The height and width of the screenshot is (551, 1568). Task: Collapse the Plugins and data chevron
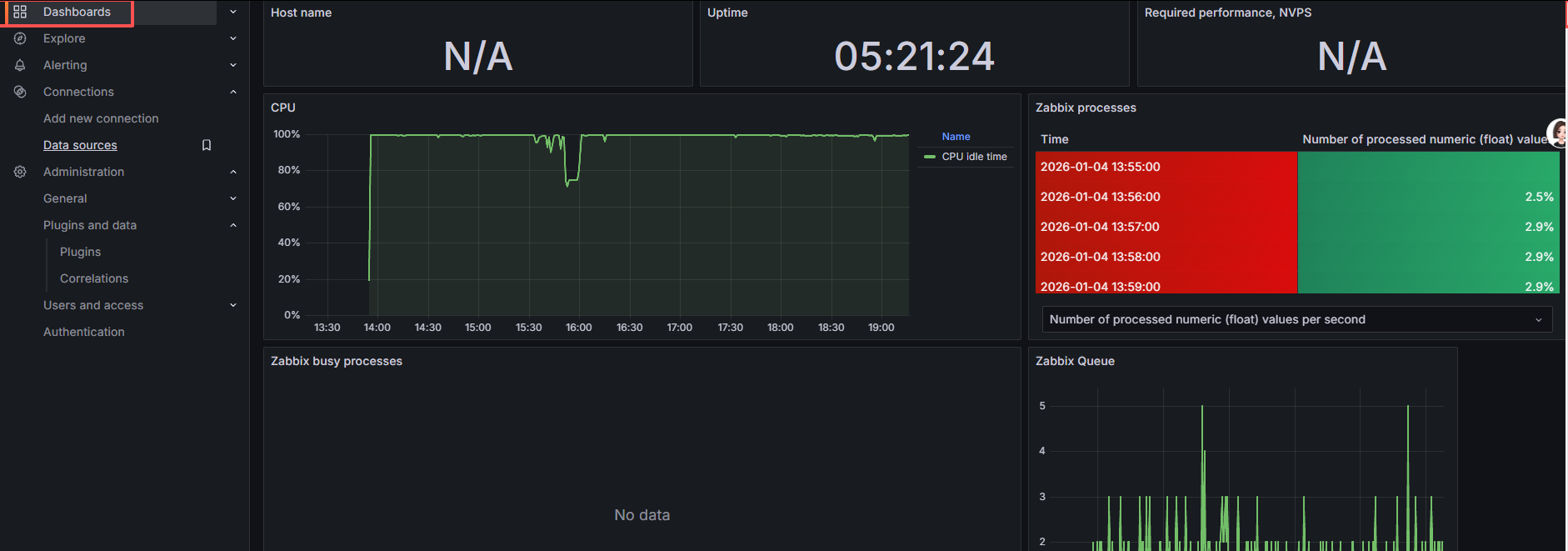[x=233, y=225]
